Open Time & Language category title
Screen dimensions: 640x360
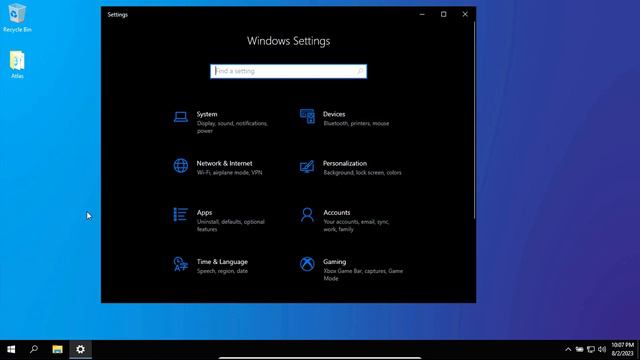pos(222,262)
